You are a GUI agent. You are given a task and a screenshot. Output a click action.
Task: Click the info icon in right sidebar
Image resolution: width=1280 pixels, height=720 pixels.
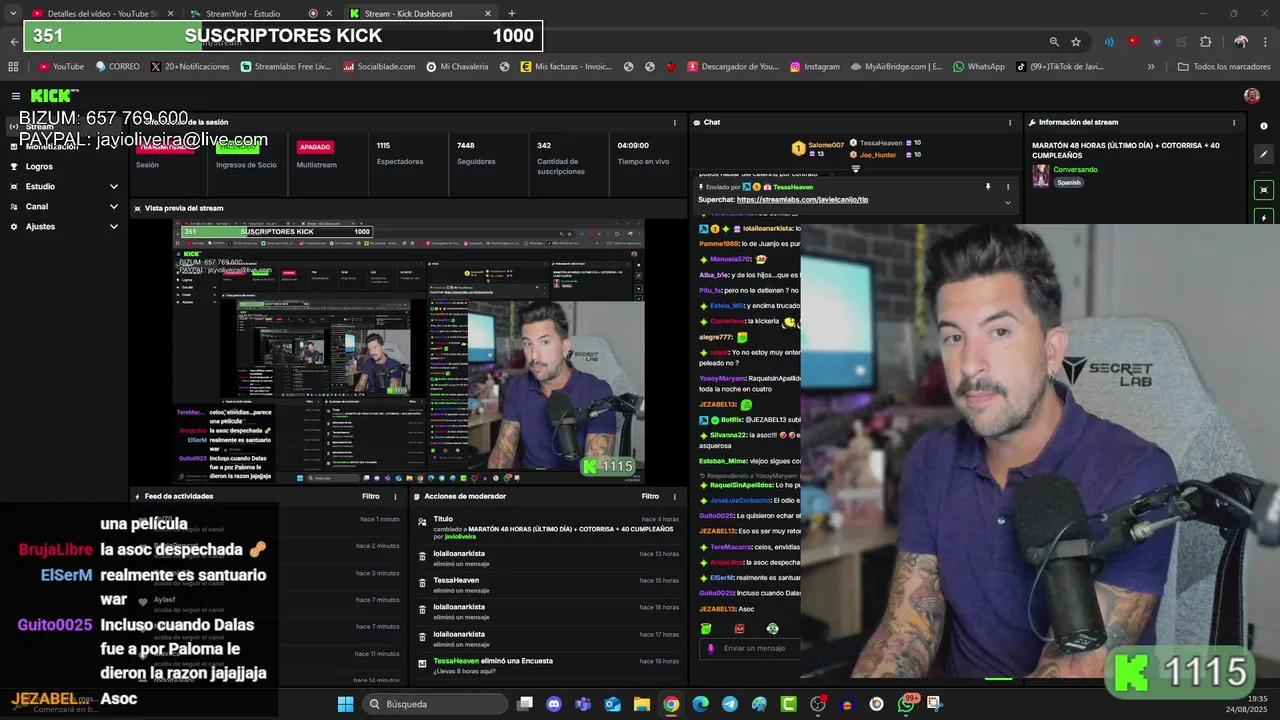tap(1264, 126)
